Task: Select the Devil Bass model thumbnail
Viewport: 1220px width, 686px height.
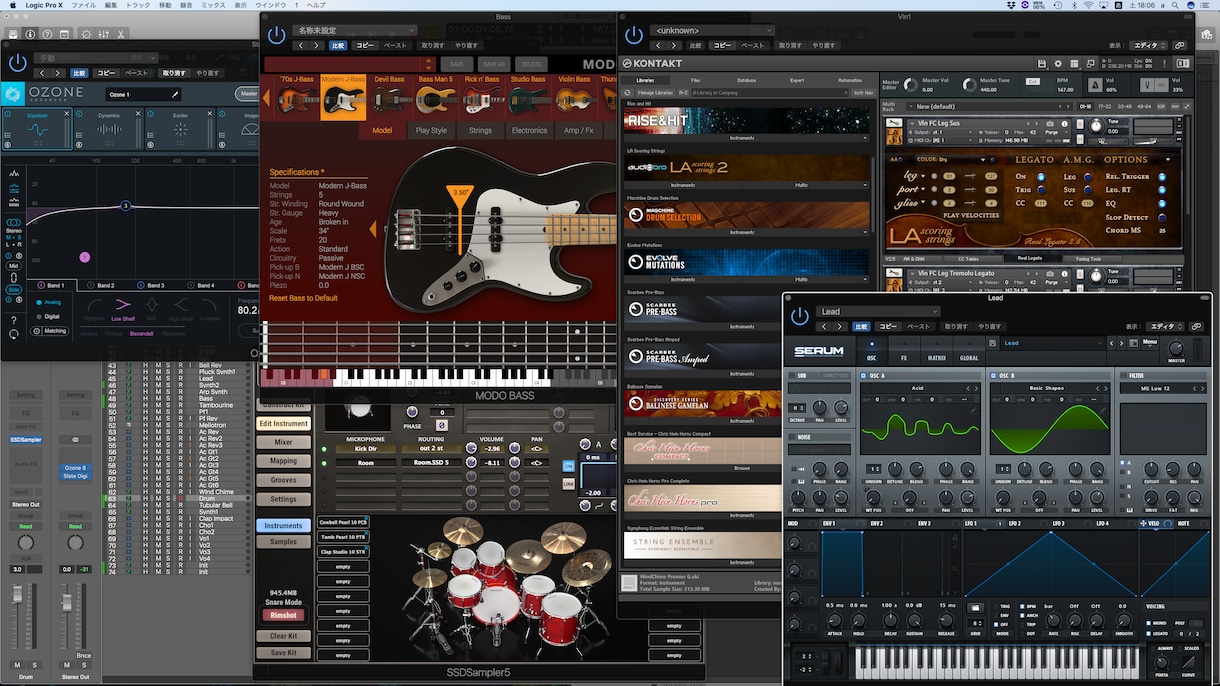Action: [x=389, y=97]
